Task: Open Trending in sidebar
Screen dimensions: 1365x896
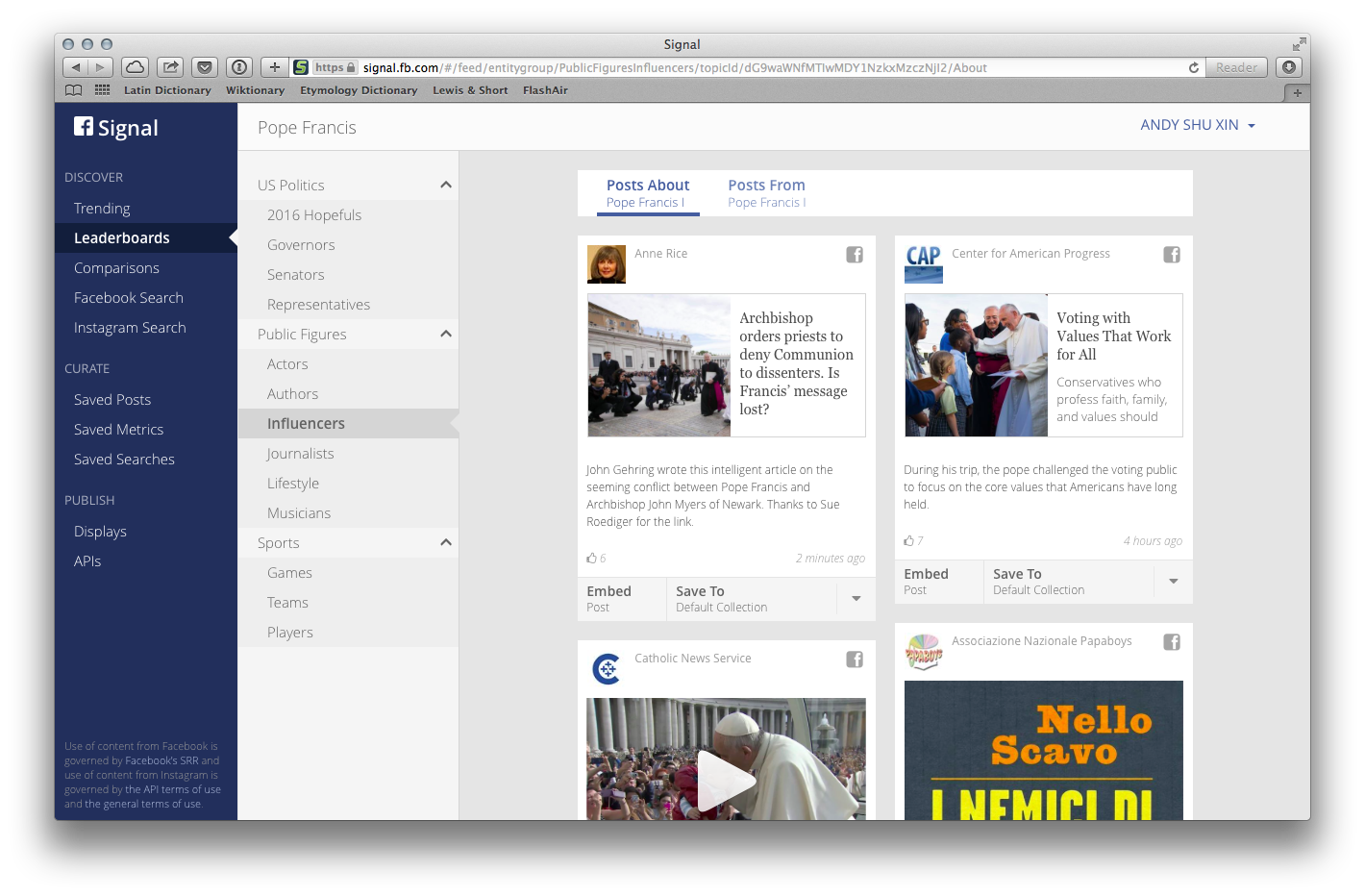Action: pyautogui.click(x=102, y=209)
